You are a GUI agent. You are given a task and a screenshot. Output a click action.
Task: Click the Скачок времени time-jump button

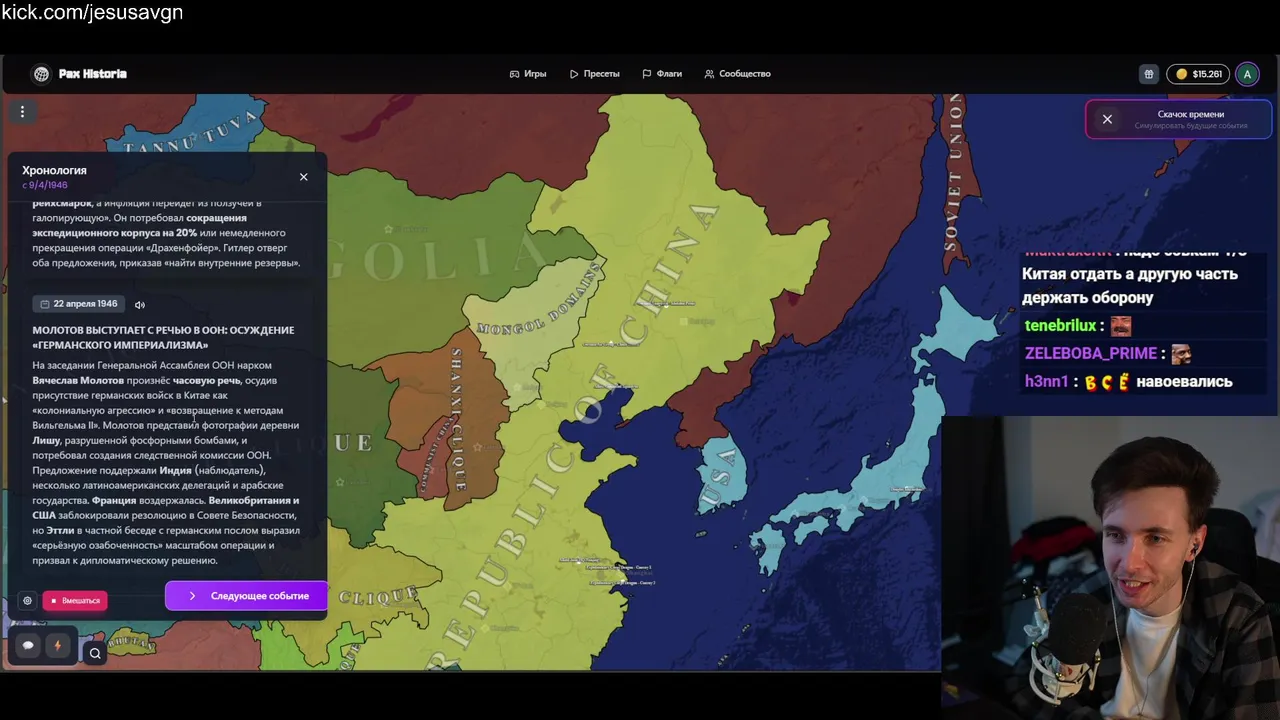1190,119
